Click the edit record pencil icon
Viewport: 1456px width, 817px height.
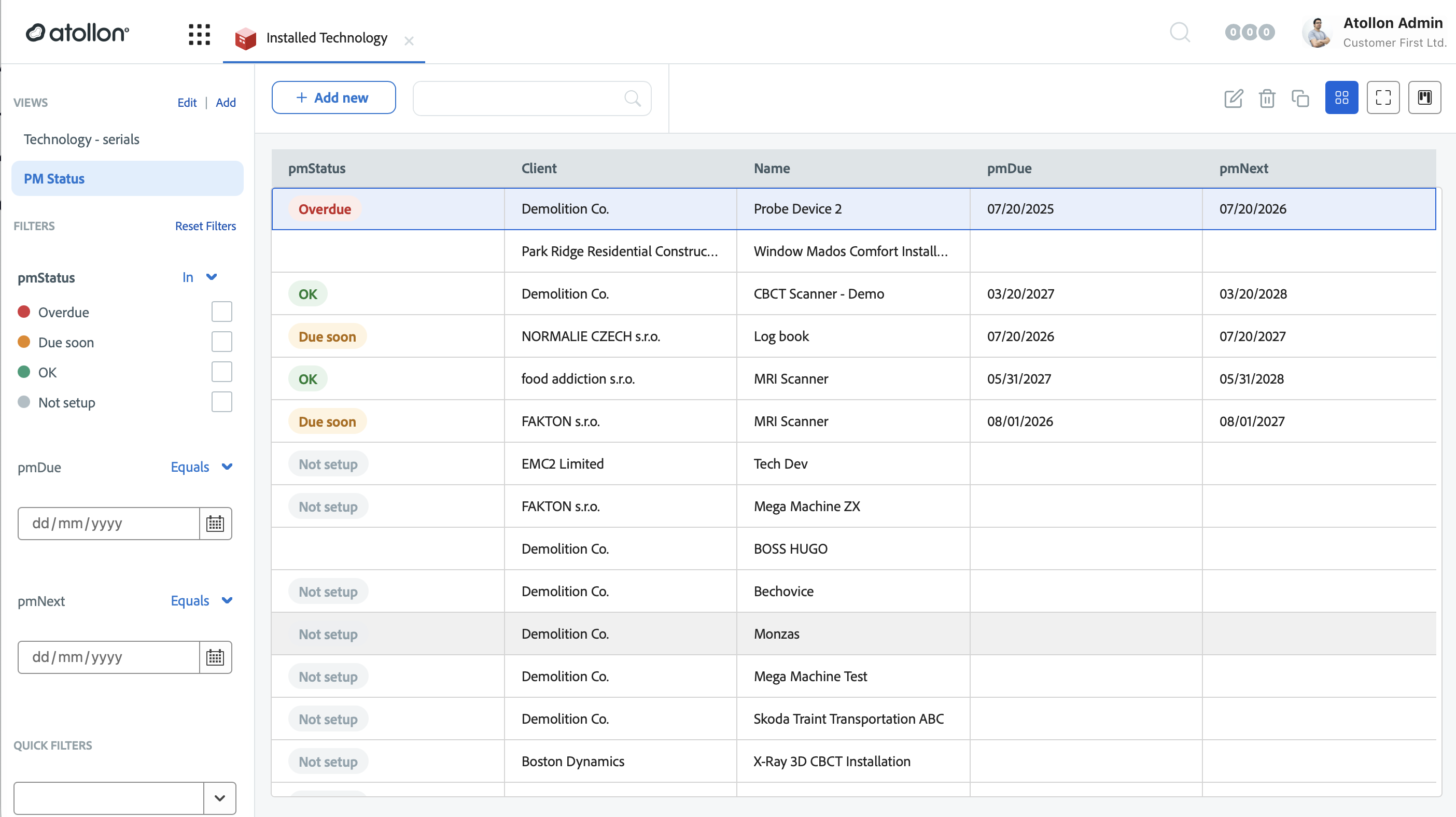[x=1234, y=98]
